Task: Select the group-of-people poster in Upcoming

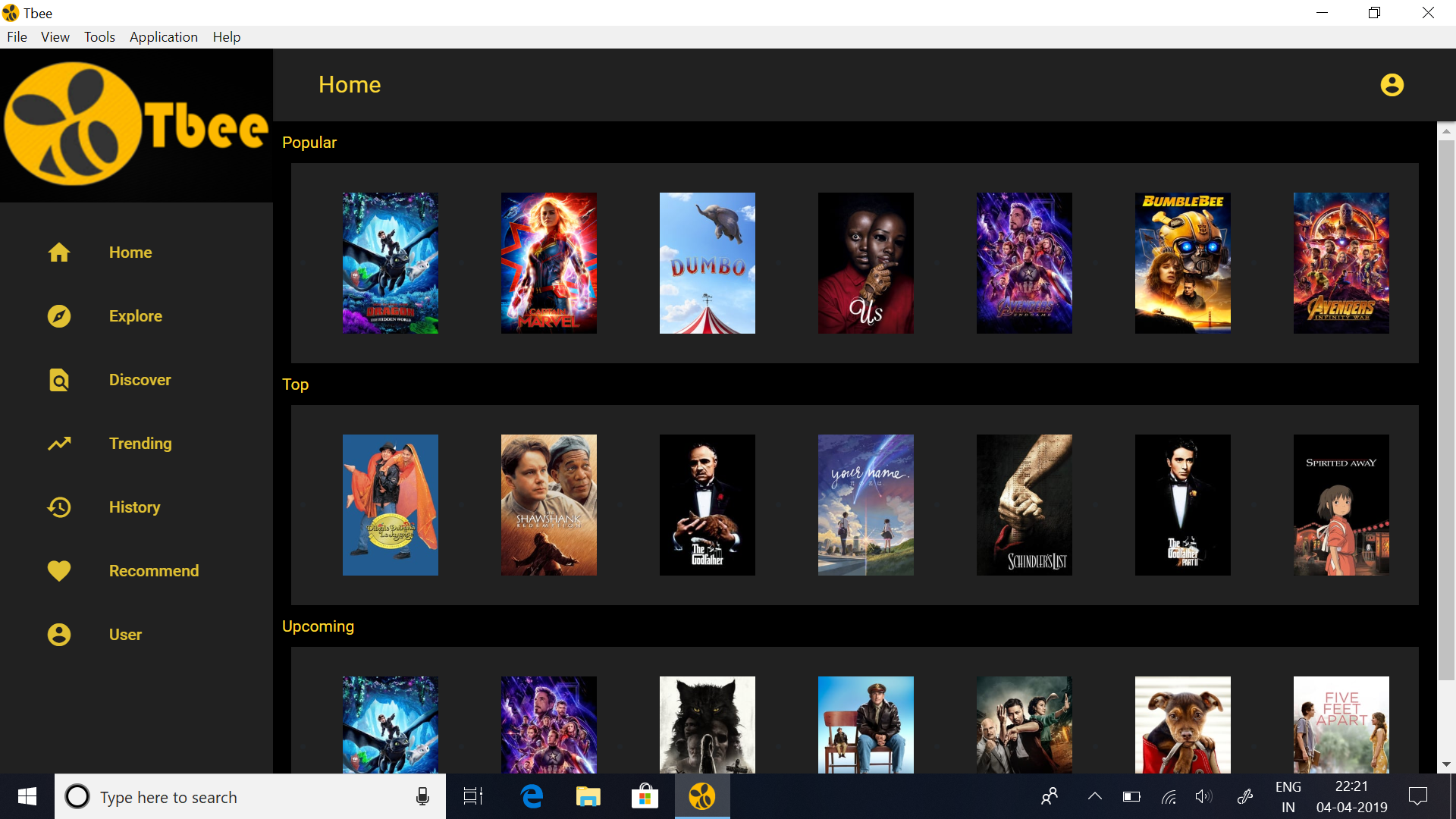Action: point(1025,725)
